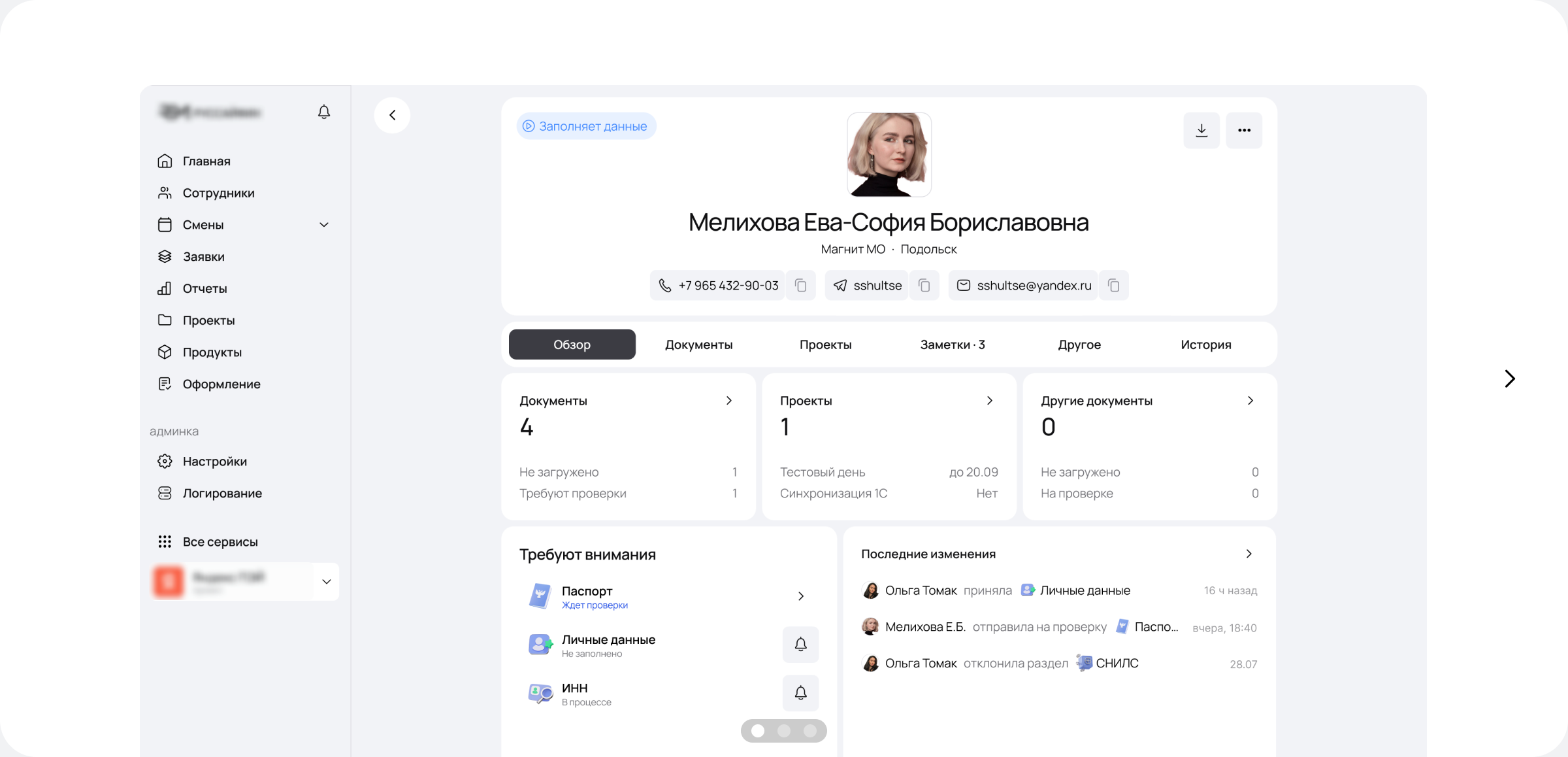This screenshot has width=1568, height=757.
Task: Switch to the Другое tab
Action: point(1079,345)
